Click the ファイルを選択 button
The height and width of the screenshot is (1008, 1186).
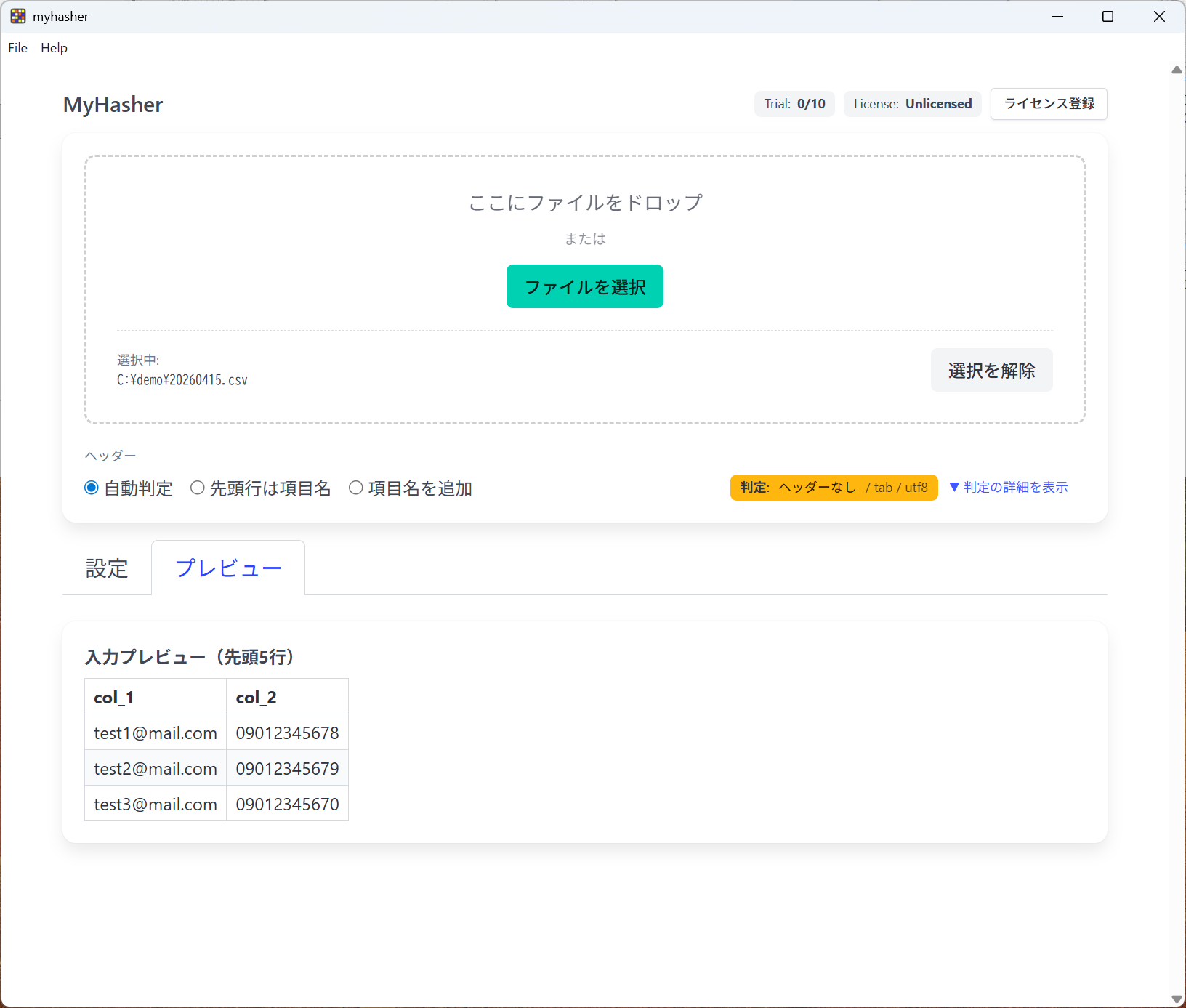pos(585,286)
